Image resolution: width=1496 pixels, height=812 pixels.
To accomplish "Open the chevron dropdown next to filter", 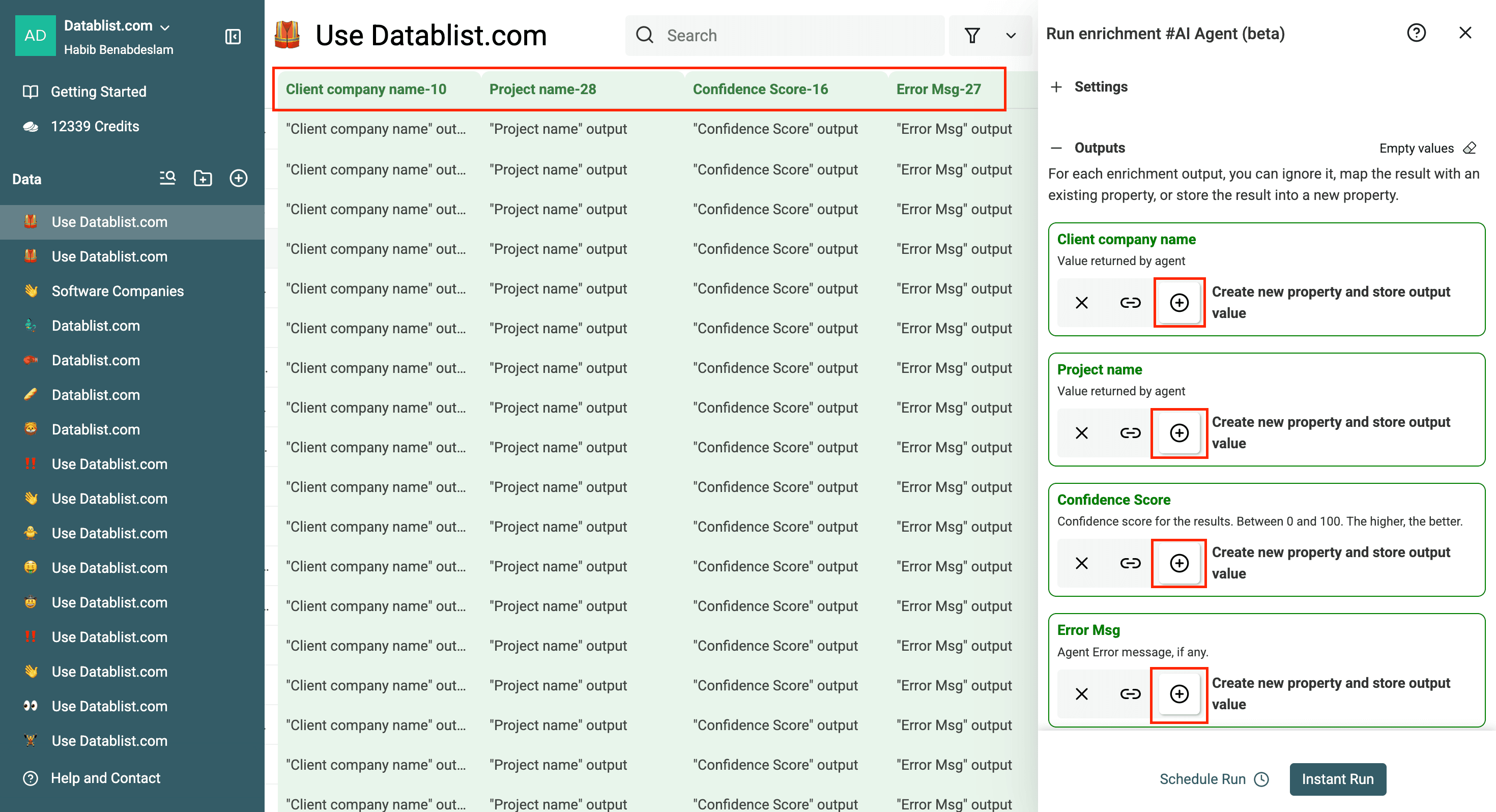I will [x=1011, y=36].
